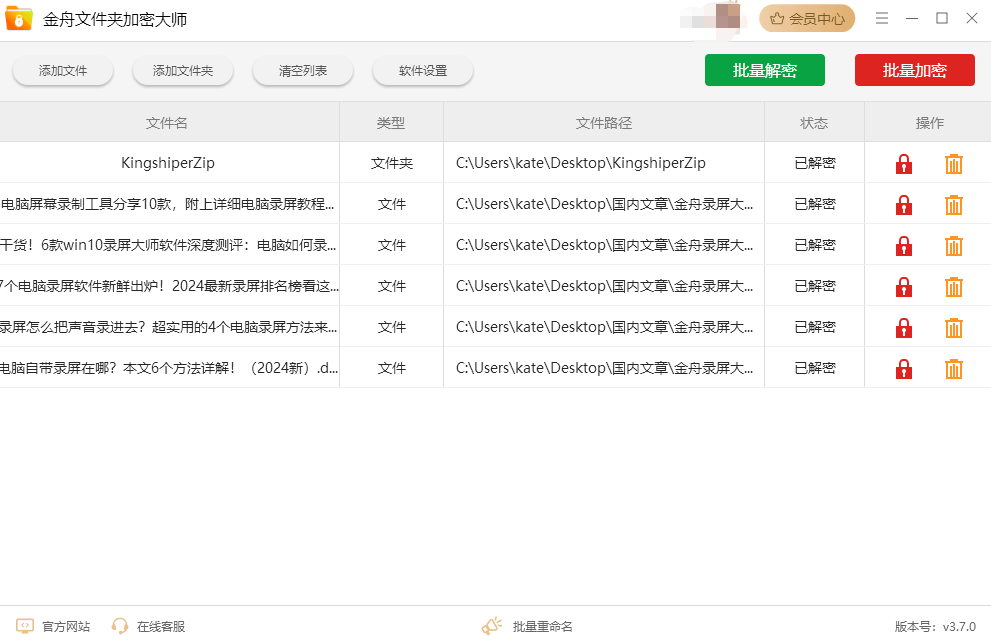Screen dimensions: 991x642
Task: Start 批量加密 batch encryption
Action: (x=915, y=70)
